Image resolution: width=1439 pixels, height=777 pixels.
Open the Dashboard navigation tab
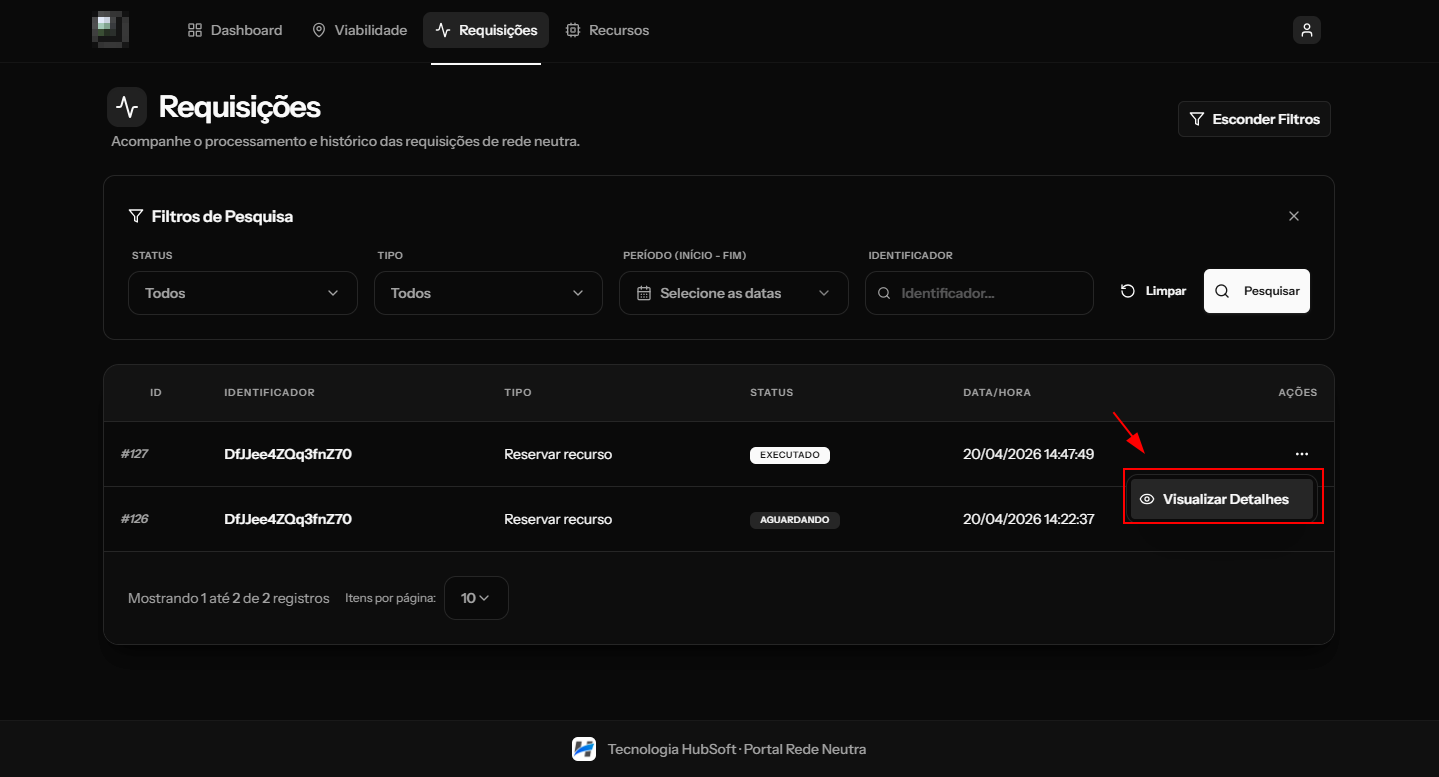click(x=235, y=30)
